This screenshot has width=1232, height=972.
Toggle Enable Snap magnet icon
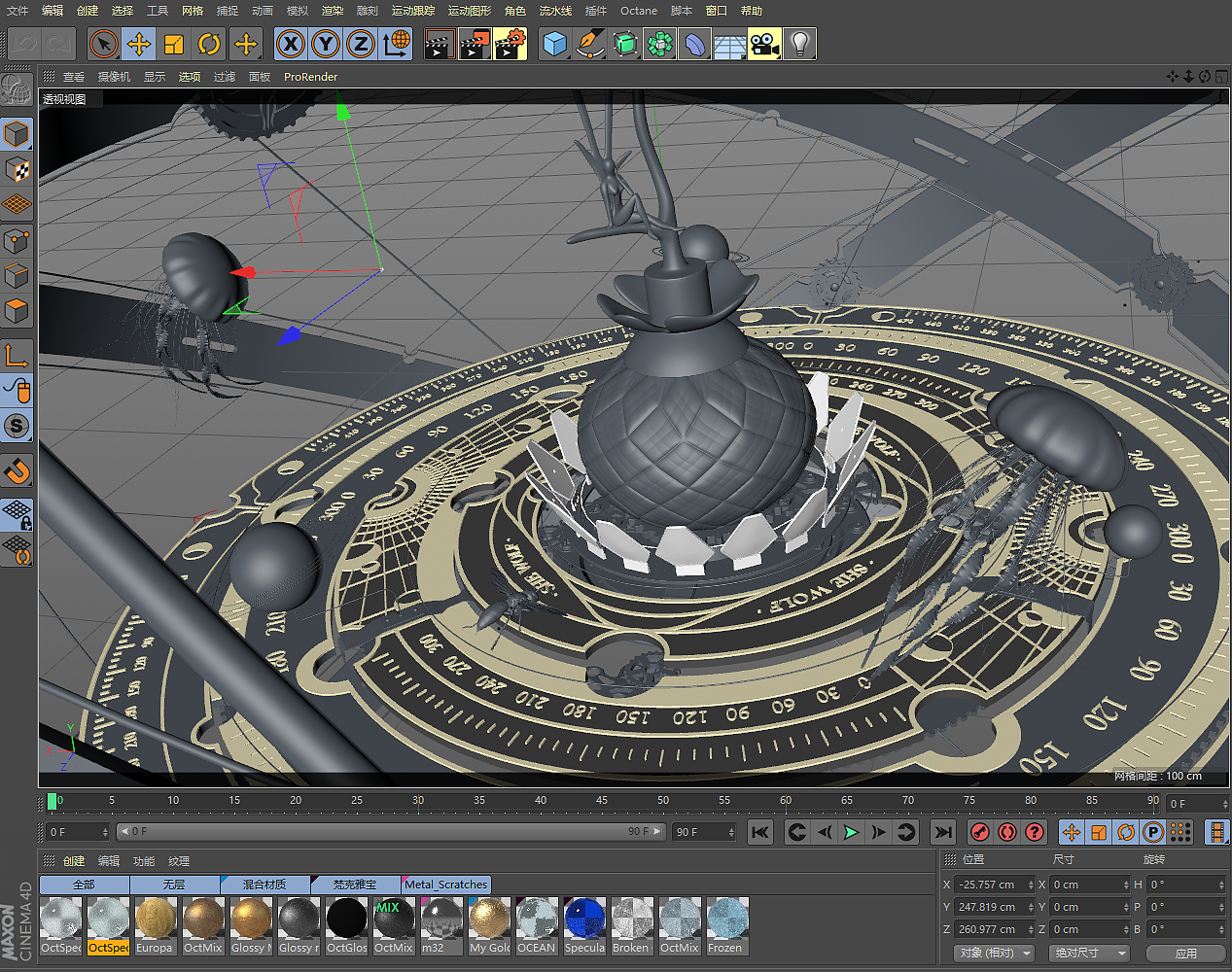(x=17, y=471)
